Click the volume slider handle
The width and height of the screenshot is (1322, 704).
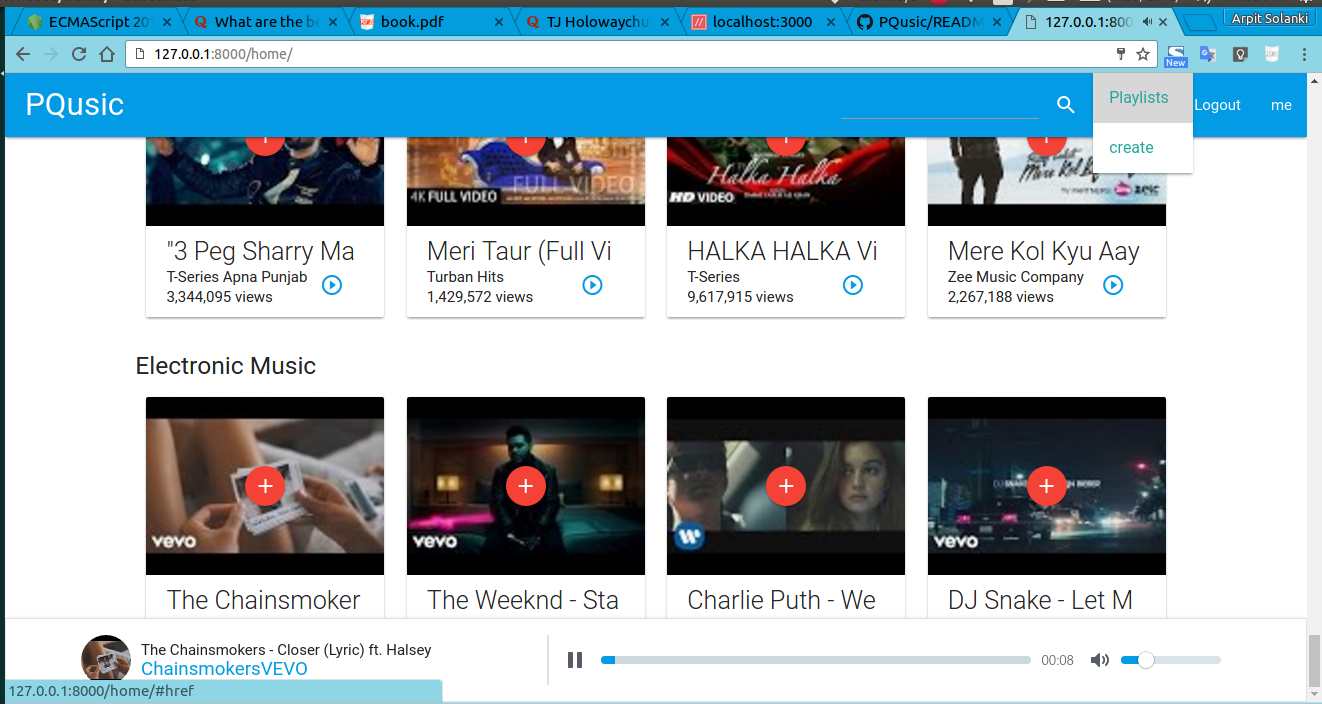1146,660
